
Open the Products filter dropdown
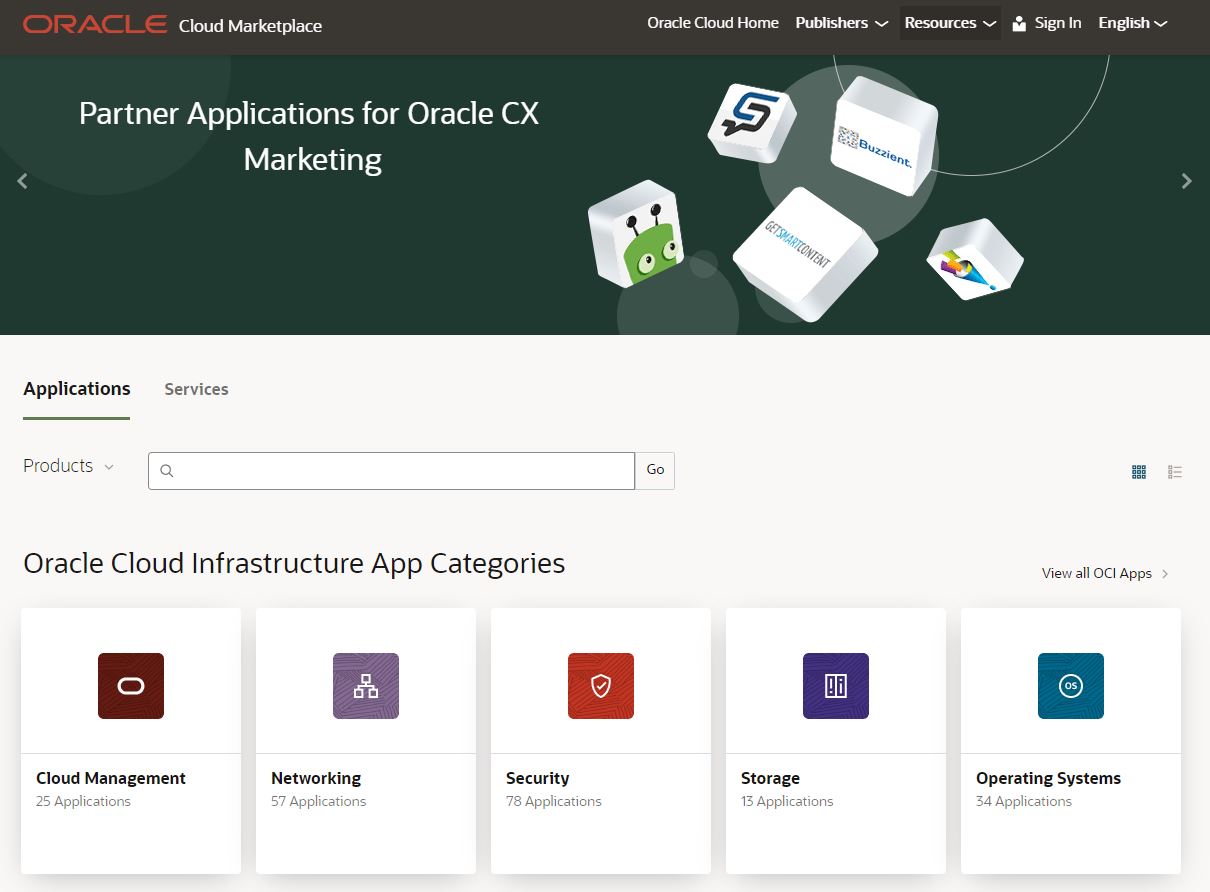click(x=69, y=466)
